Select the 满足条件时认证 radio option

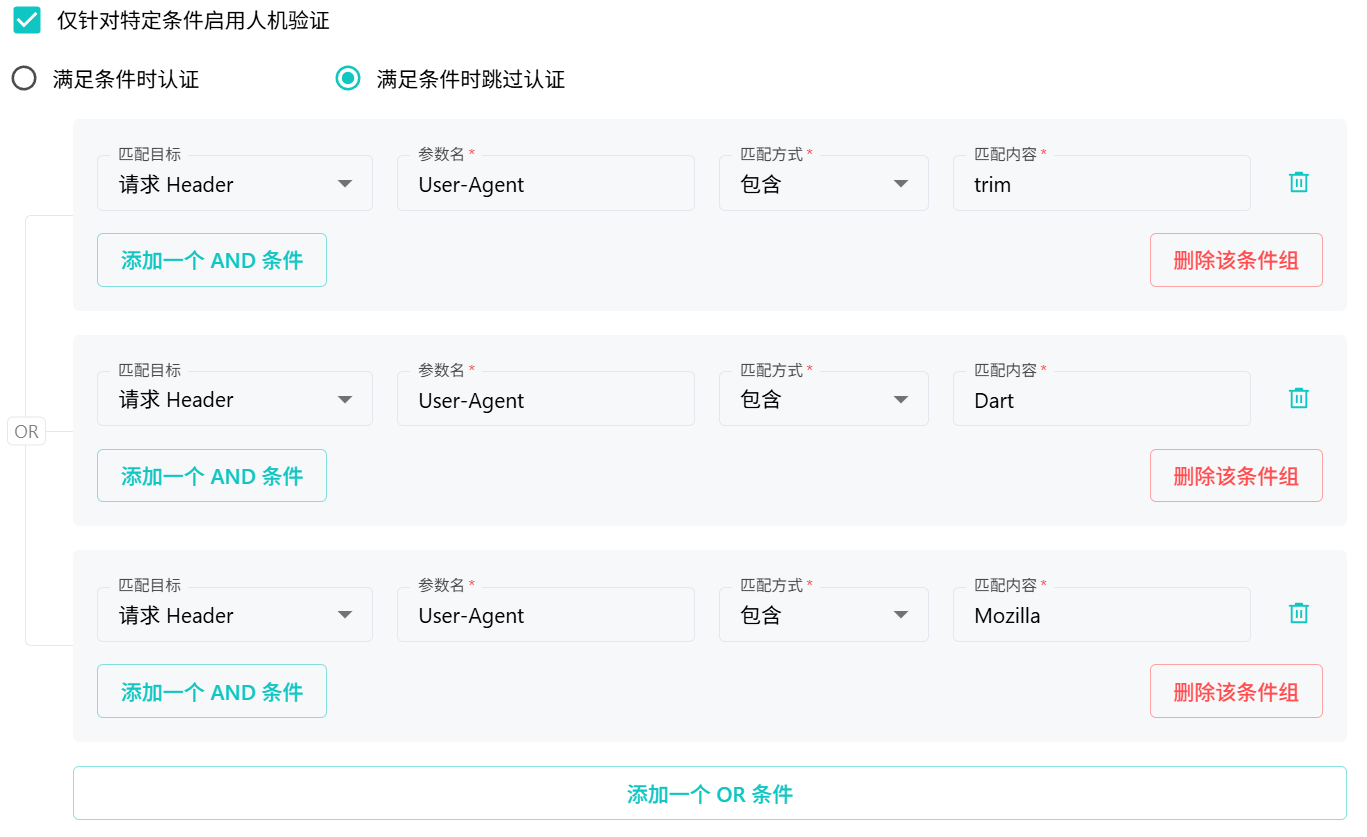24,79
